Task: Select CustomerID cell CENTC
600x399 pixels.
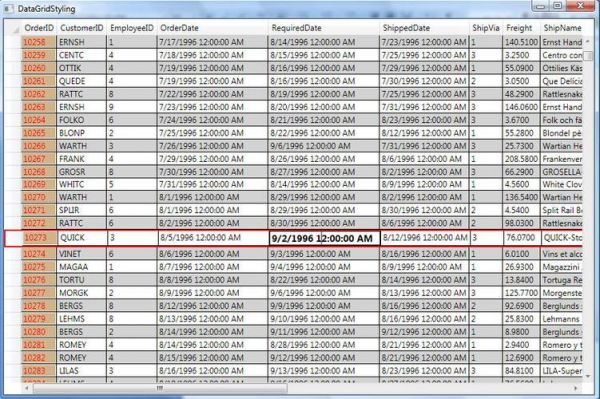Action: point(82,55)
